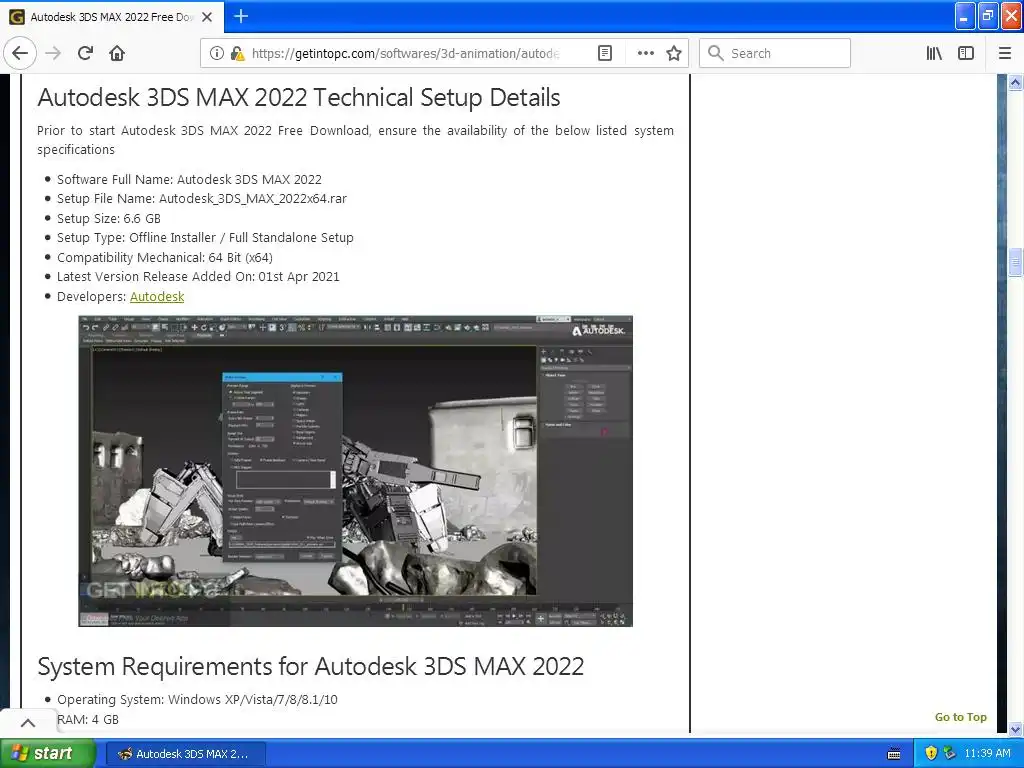1024x768 pixels.
Task: Click the Autodesk 3DS MAX taskbar button
Action: (185, 754)
